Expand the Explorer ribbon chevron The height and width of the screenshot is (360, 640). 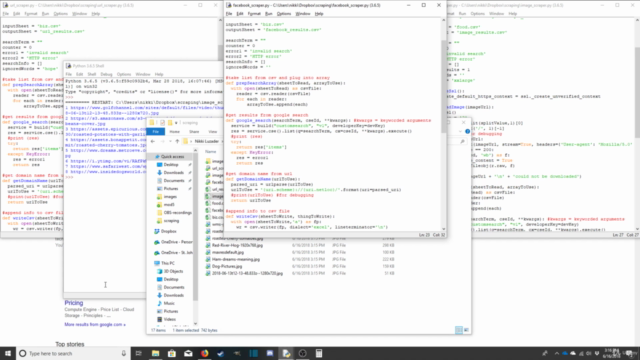click(460, 131)
